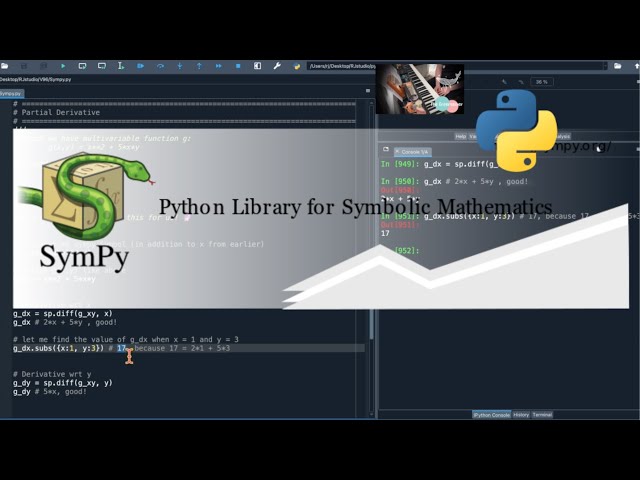Click comment '# Derivative wrt y'
This screenshot has width=640, height=480.
(52, 374)
